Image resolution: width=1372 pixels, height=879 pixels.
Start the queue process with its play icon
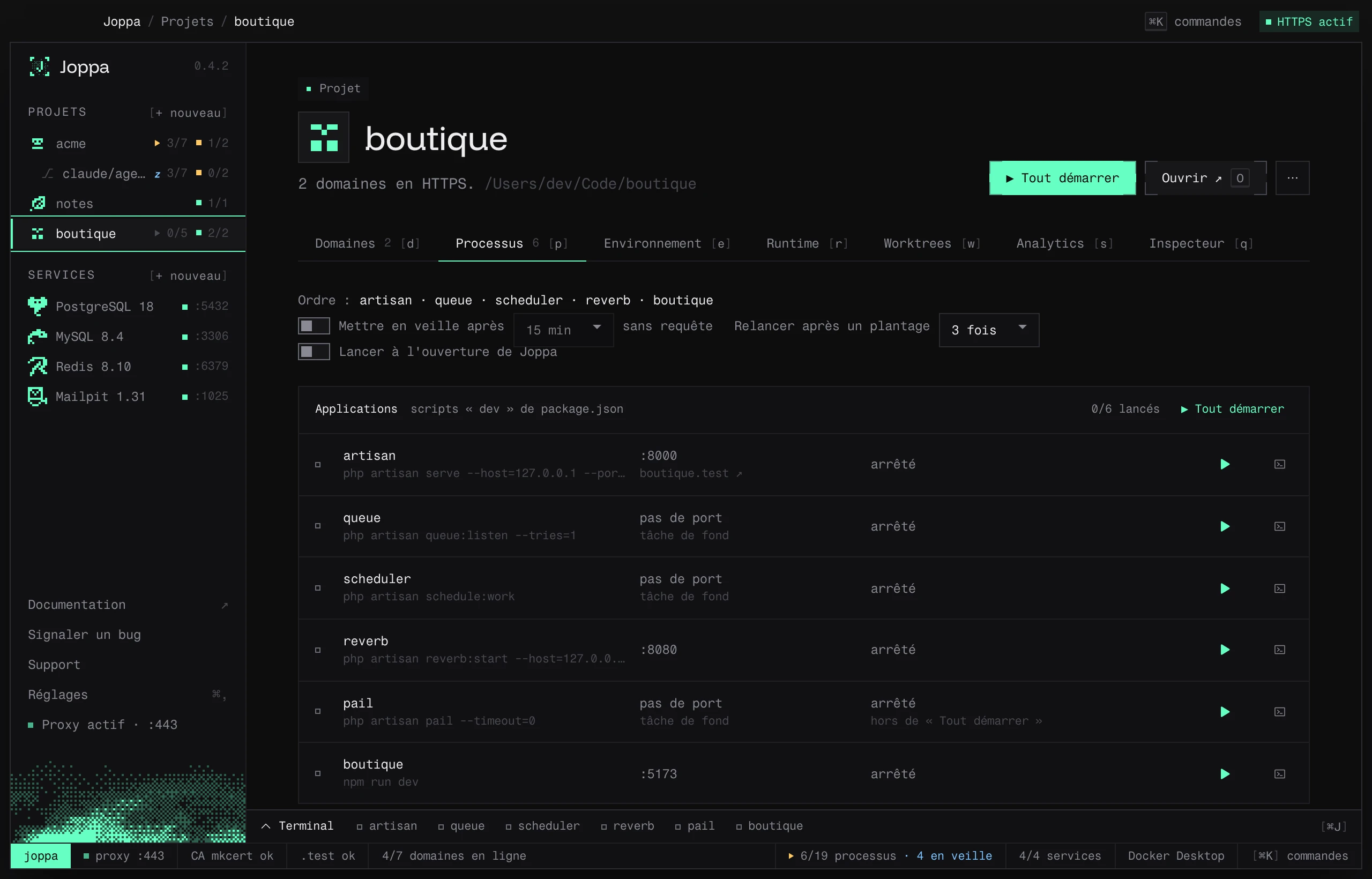click(1225, 526)
